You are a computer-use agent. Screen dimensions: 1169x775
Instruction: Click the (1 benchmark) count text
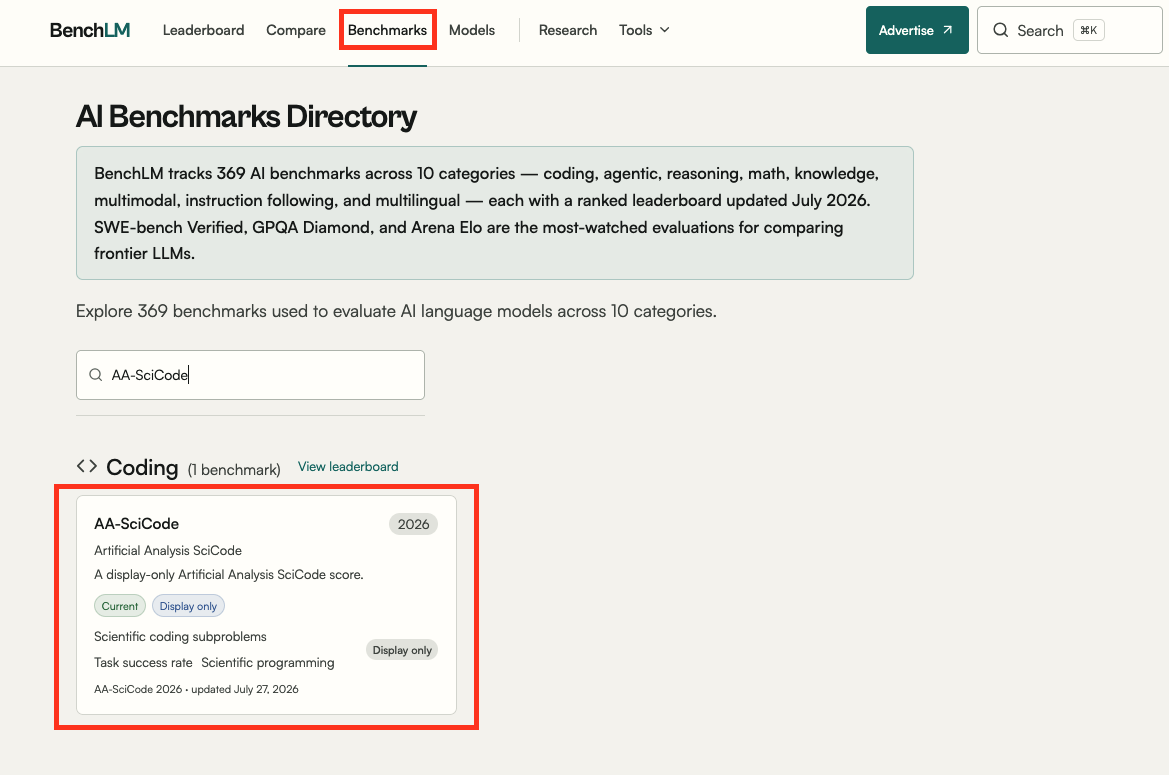click(234, 469)
